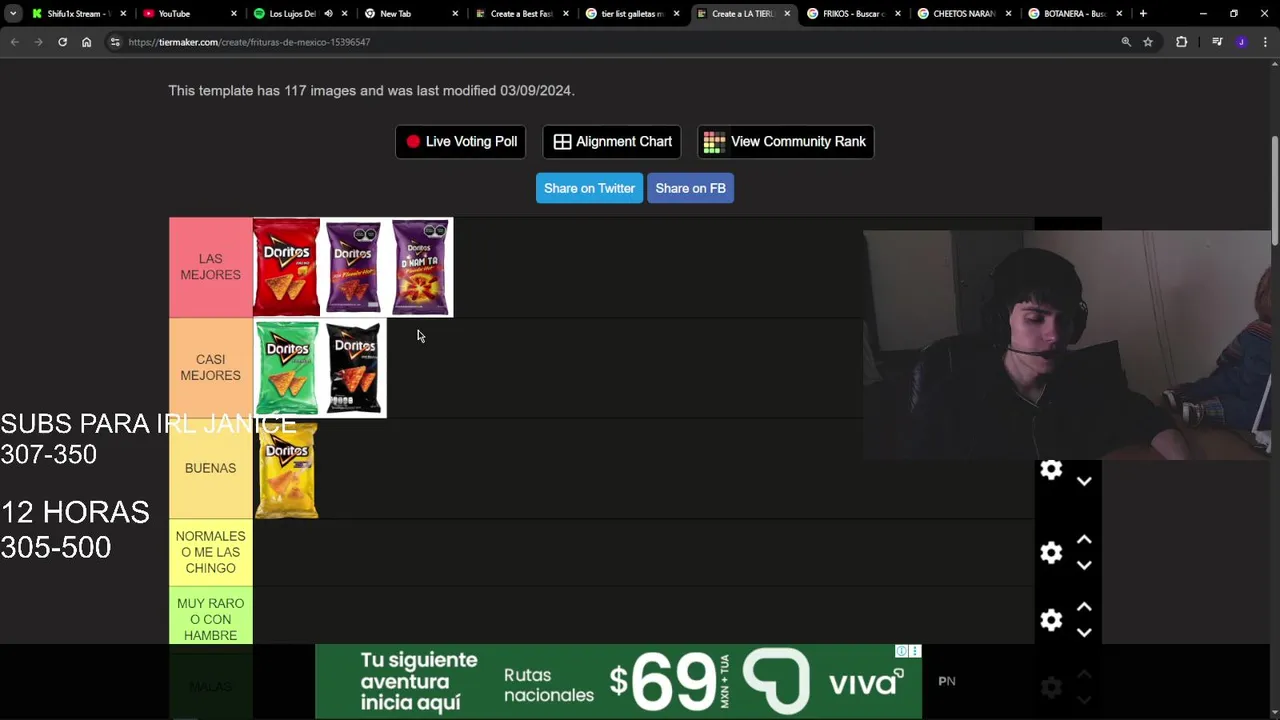View Community Rank button
The height and width of the screenshot is (720, 1280).
pyautogui.click(x=786, y=142)
